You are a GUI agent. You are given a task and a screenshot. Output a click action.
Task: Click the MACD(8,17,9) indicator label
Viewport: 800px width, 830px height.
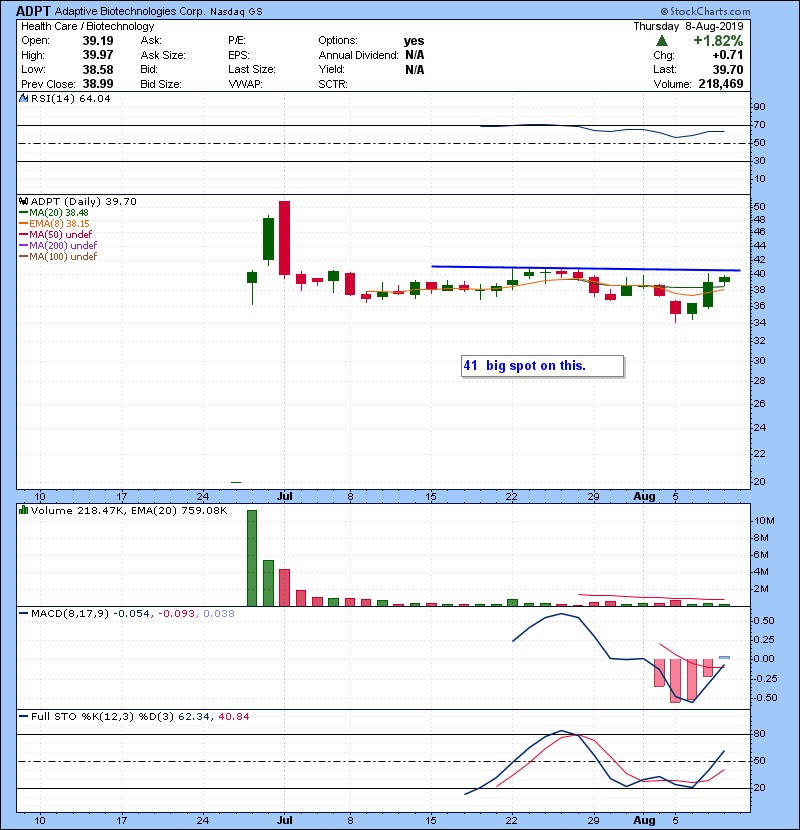pos(70,614)
